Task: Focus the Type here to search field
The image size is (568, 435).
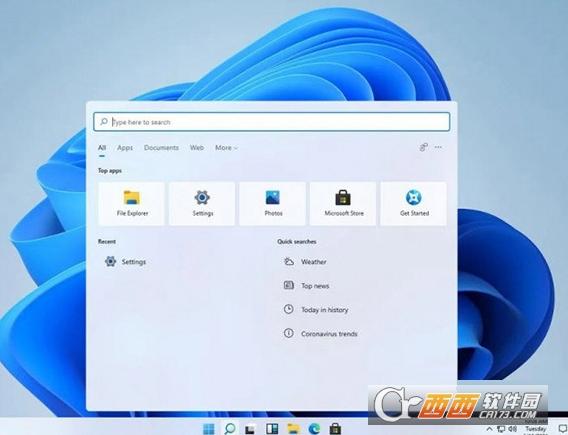Action: [x=272, y=122]
